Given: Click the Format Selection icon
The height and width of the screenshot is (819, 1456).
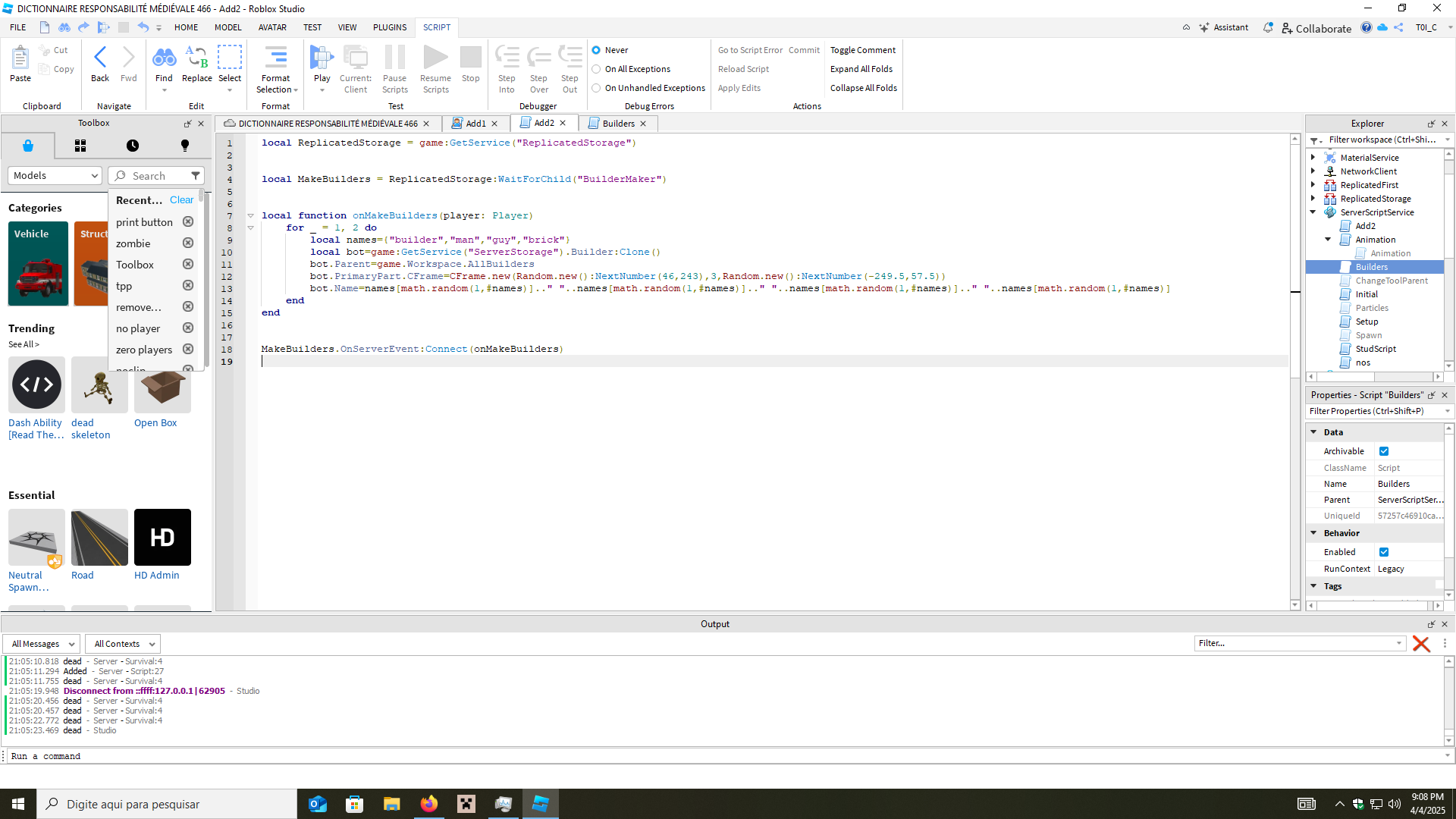Looking at the screenshot, I should (275, 58).
